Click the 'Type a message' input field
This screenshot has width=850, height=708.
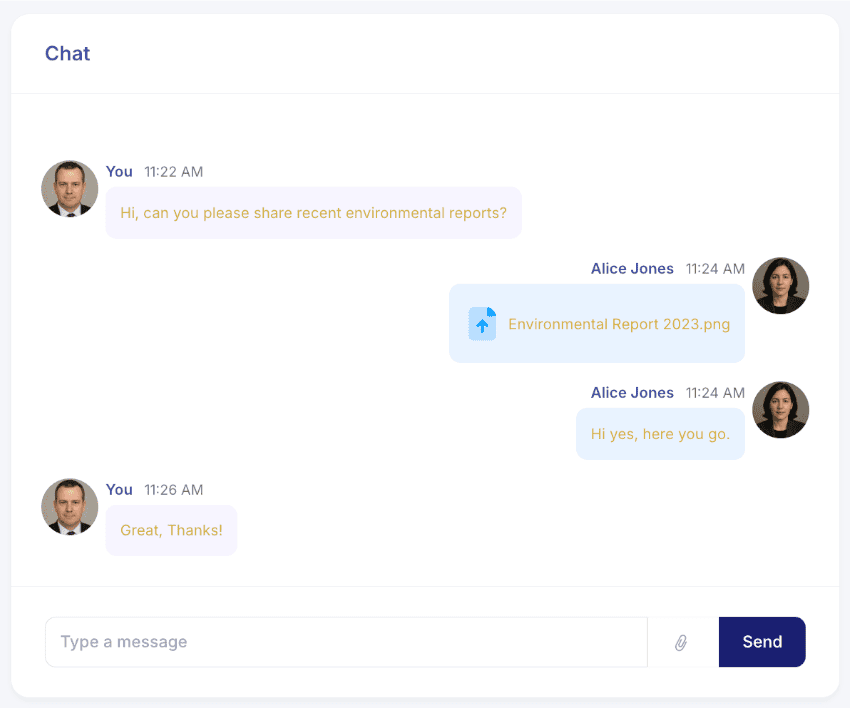345,641
